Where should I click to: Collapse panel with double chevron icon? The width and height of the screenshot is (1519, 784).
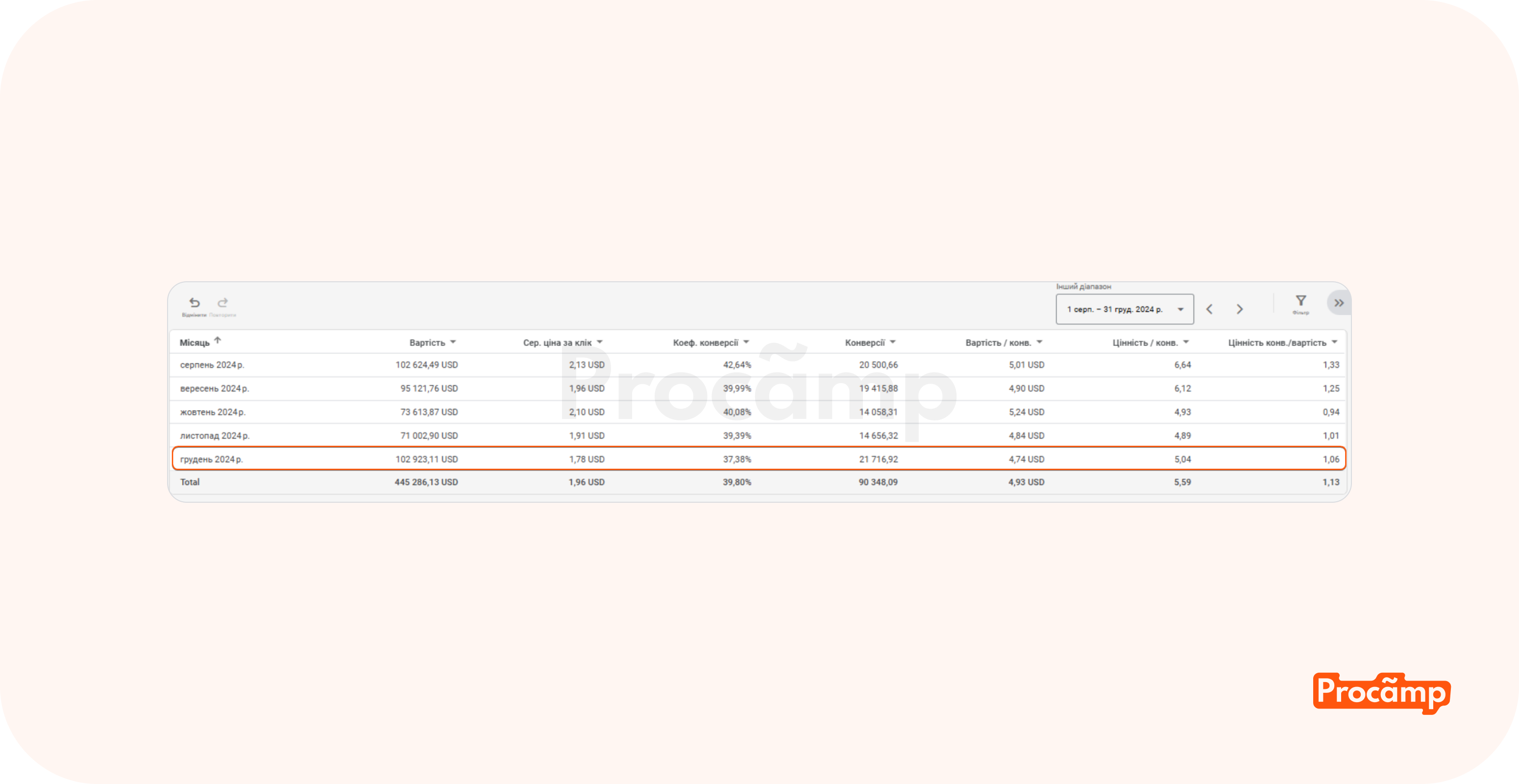click(1339, 303)
